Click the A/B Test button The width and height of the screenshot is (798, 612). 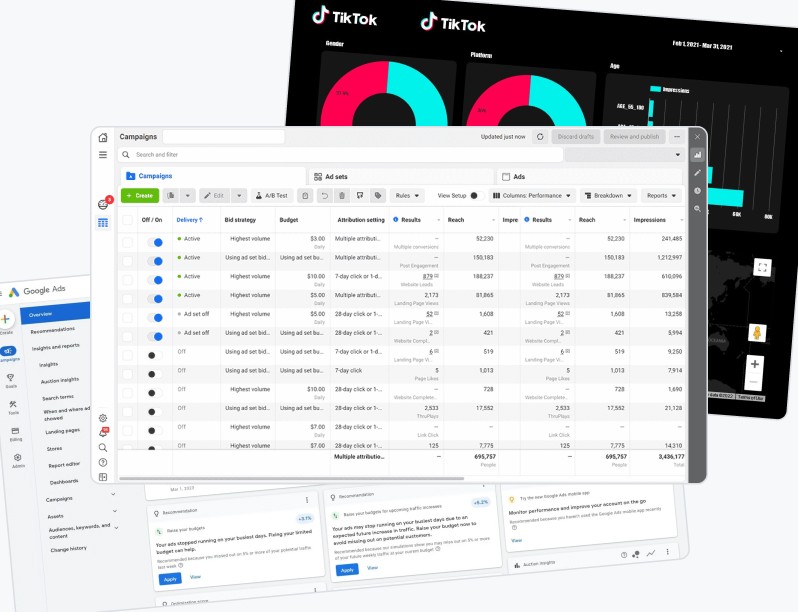[x=272, y=195]
